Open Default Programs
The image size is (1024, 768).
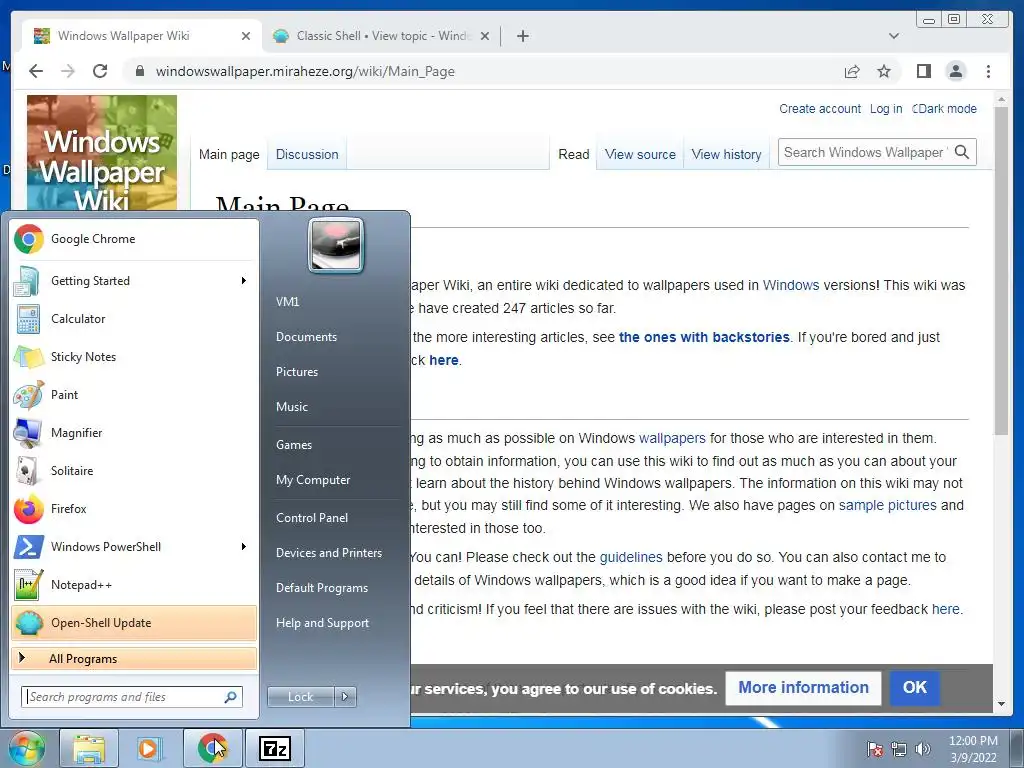(322, 588)
